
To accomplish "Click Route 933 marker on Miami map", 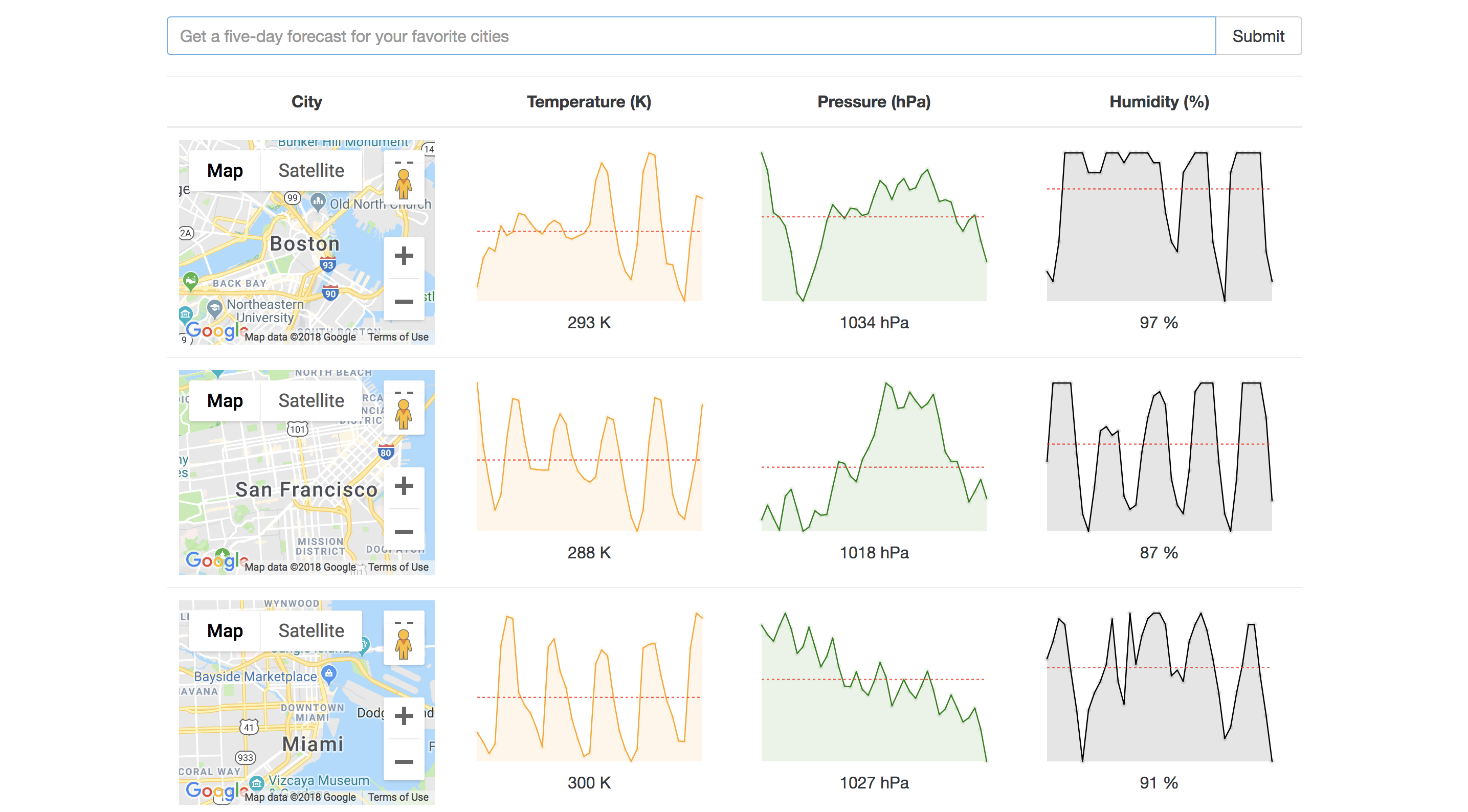I will (x=246, y=757).
